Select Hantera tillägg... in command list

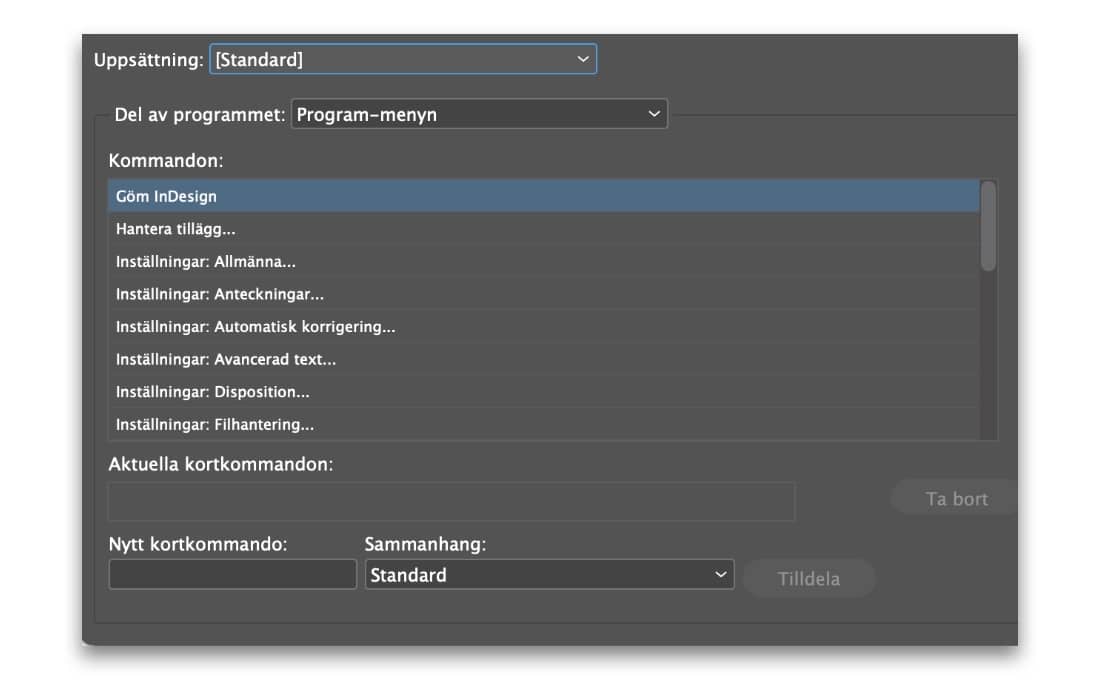pos(543,229)
